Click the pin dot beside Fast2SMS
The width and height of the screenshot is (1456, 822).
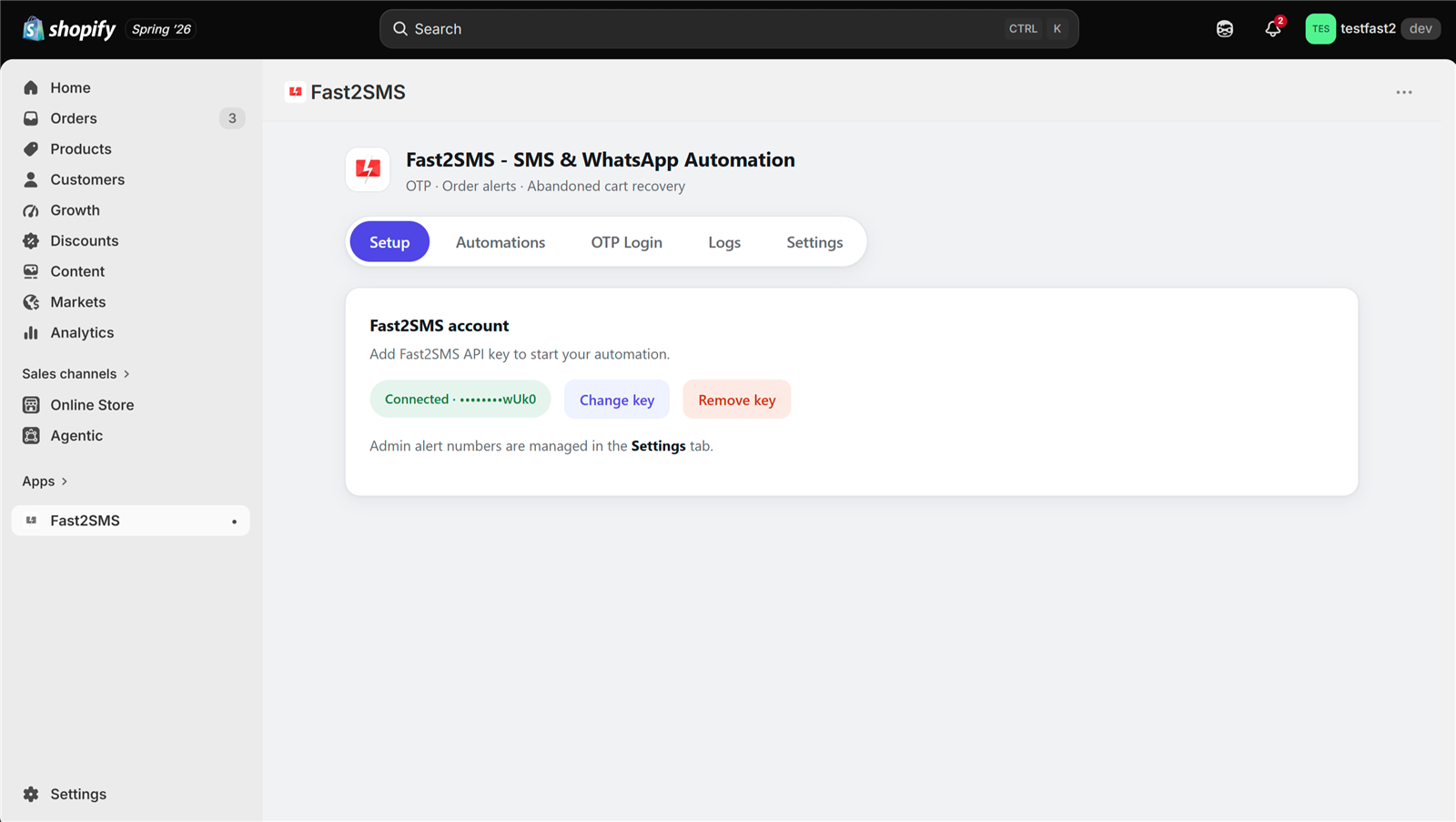pos(234,522)
